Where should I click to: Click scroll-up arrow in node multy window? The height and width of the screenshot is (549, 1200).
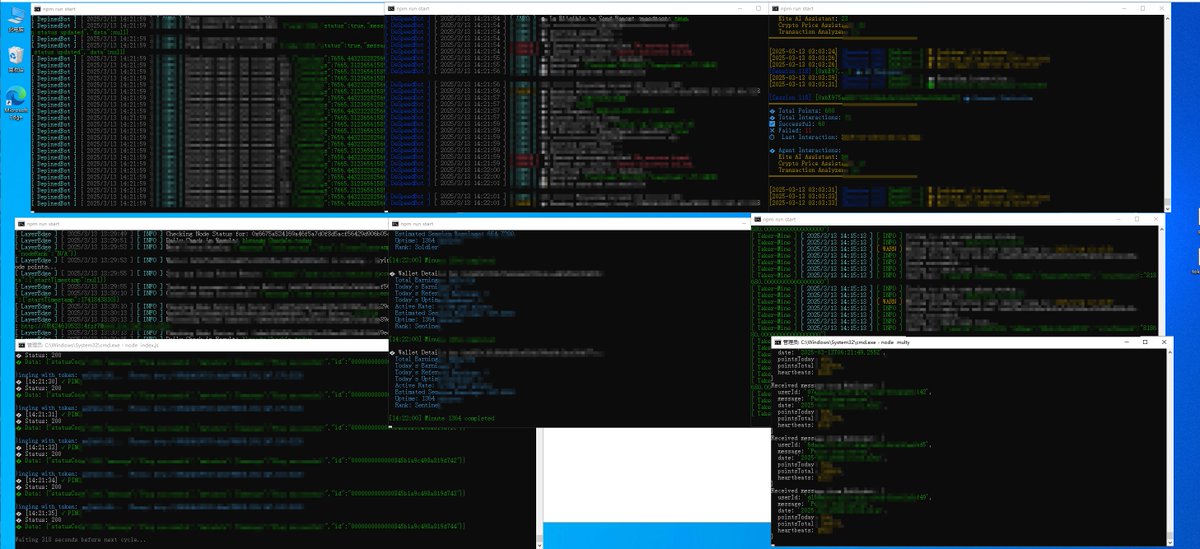(1172, 352)
